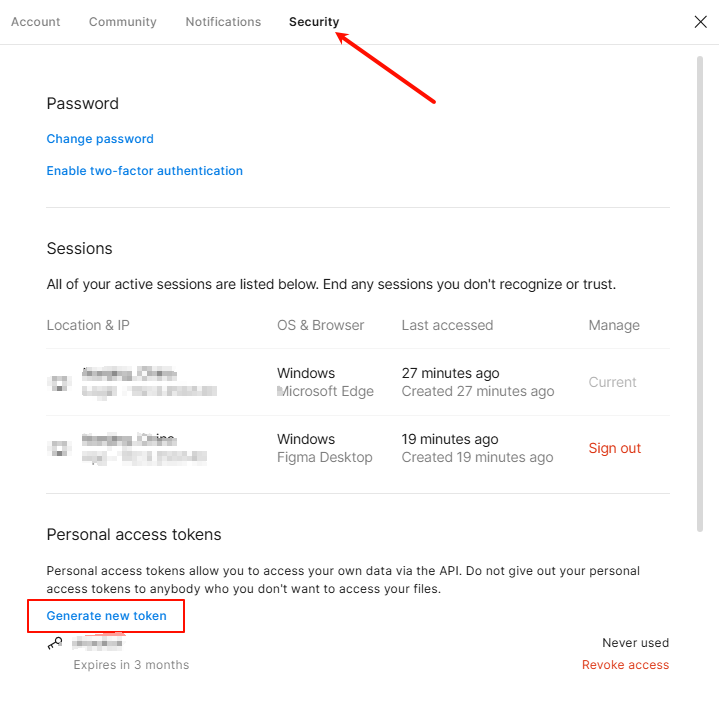Revoke access for the personal token
Image resolution: width=719 pixels, height=716 pixels.
click(x=625, y=665)
